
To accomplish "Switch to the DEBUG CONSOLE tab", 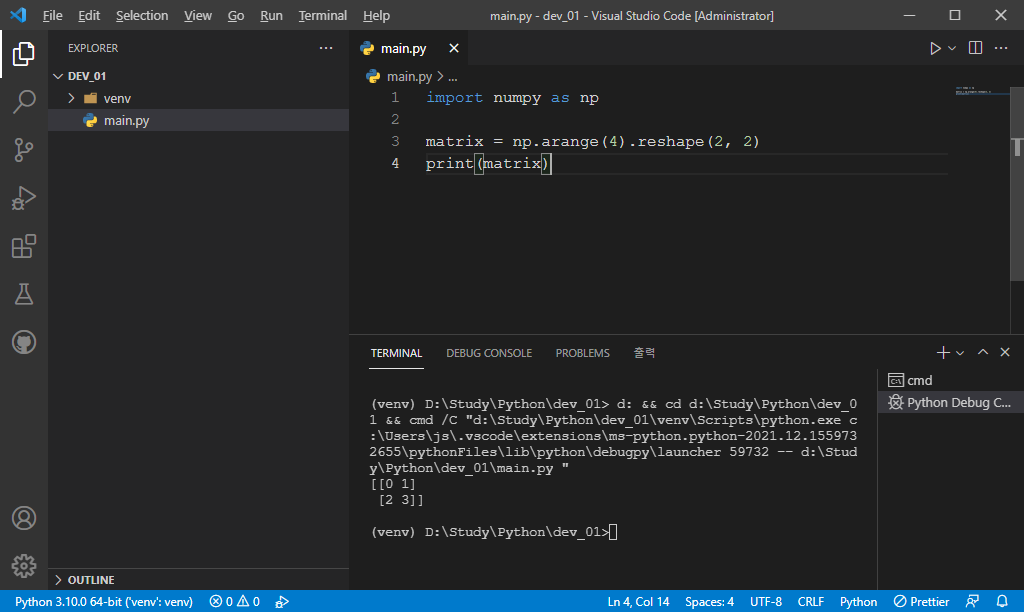I will pyautogui.click(x=489, y=352).
